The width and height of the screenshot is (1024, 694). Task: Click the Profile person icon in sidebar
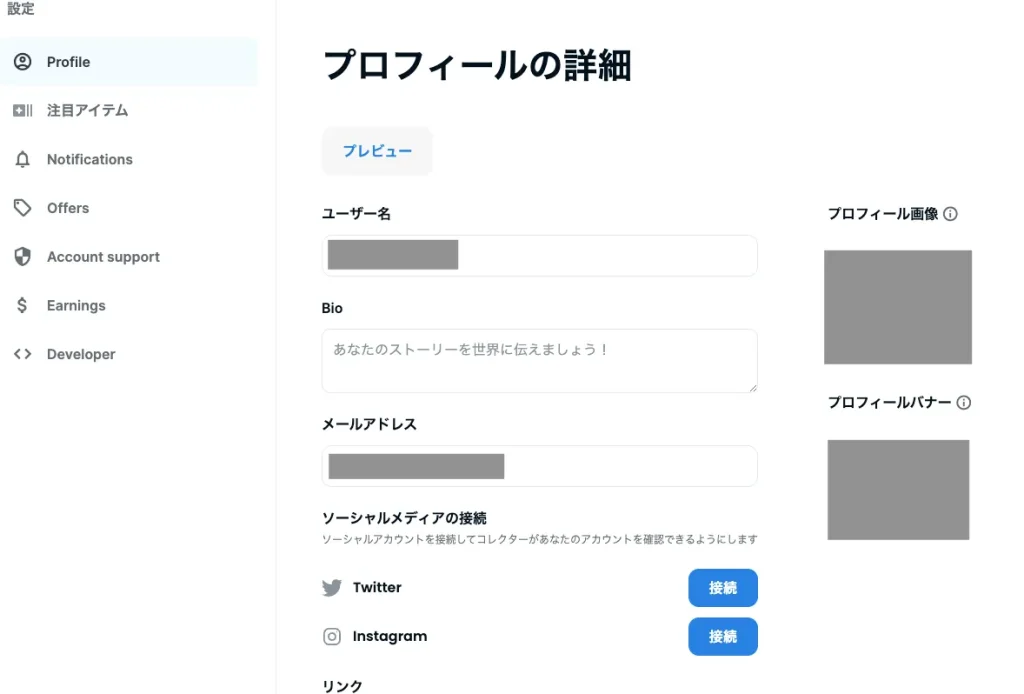click(x=22, y=62)
